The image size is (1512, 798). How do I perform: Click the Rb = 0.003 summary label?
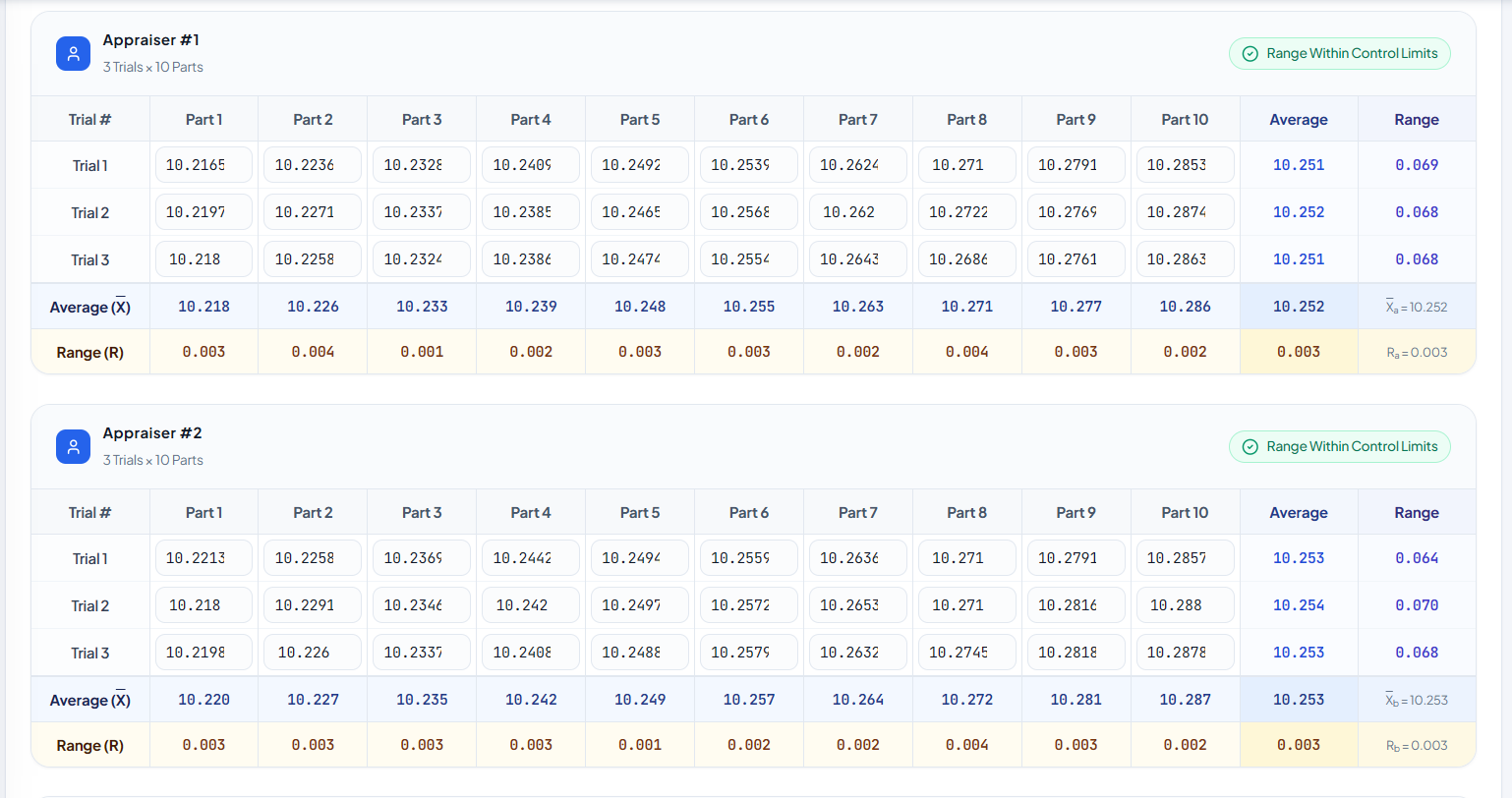[x=1417, y=745]
